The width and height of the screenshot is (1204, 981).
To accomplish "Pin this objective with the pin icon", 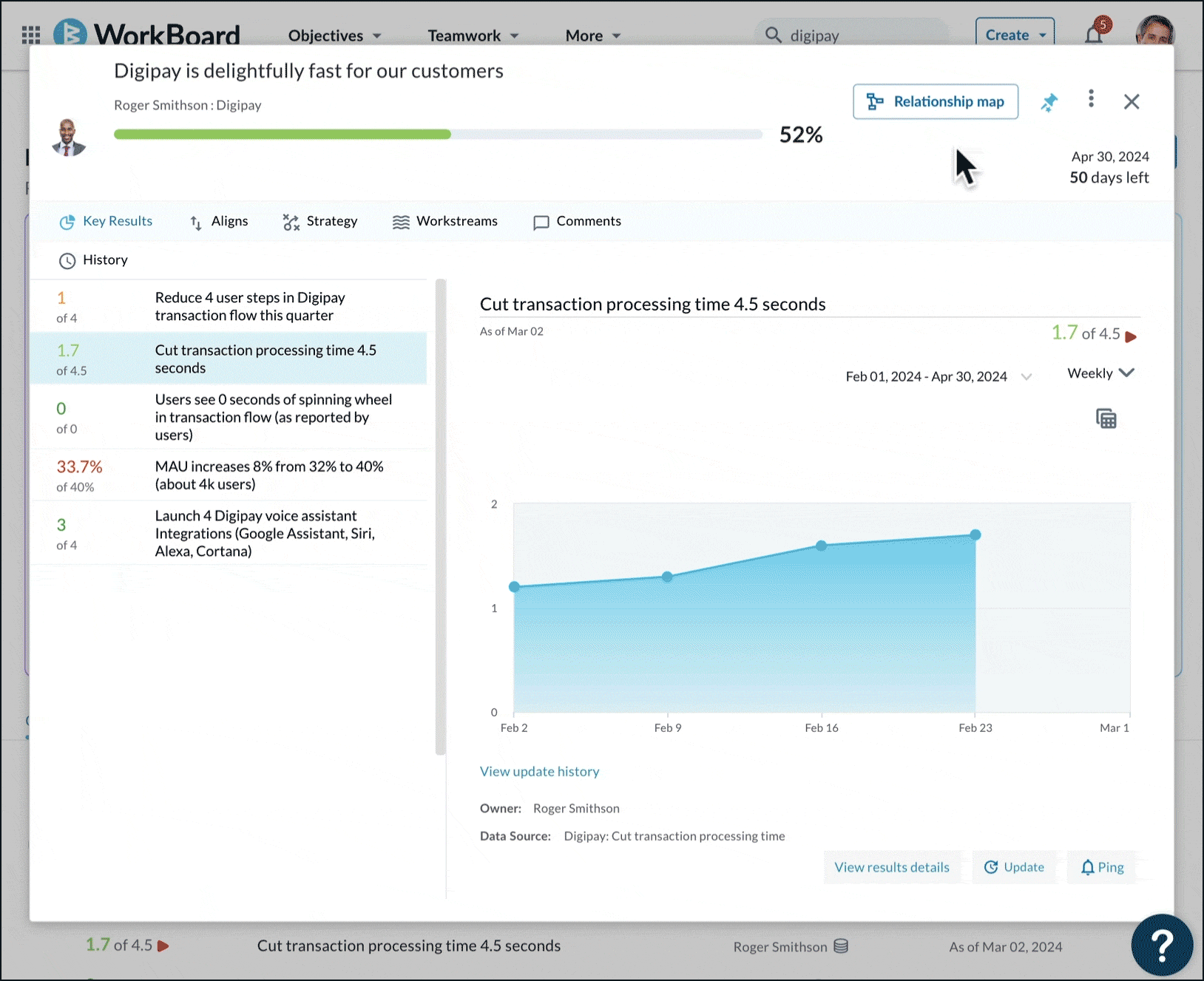I will pyautogui.click(x=1049, y=102).
